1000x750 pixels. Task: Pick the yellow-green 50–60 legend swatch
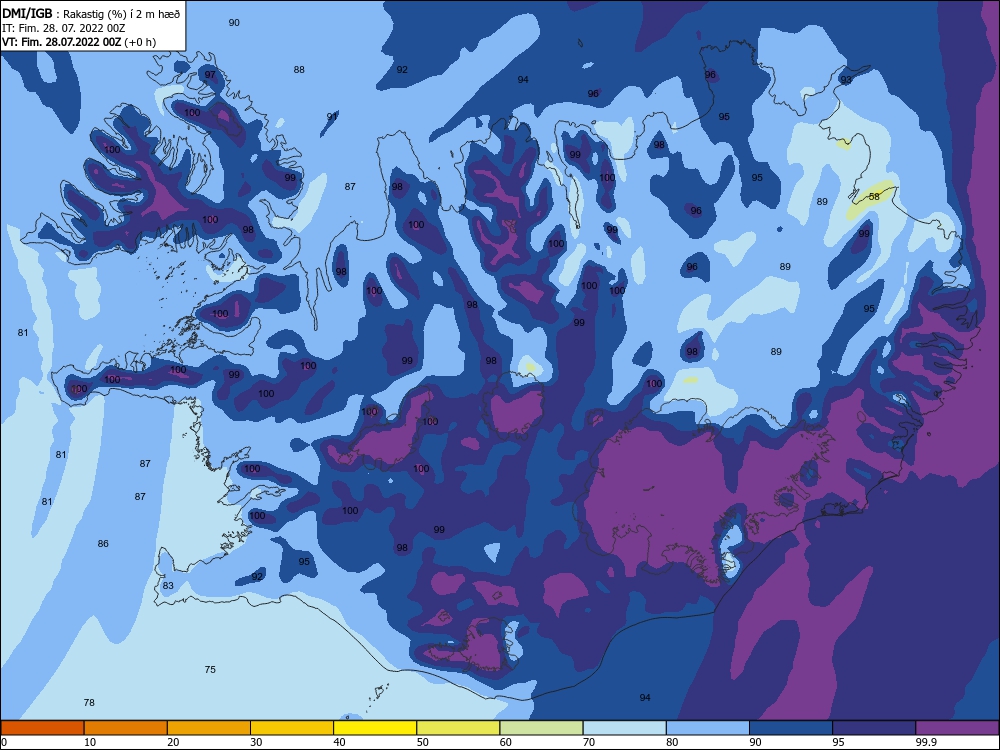click(458, 728)
